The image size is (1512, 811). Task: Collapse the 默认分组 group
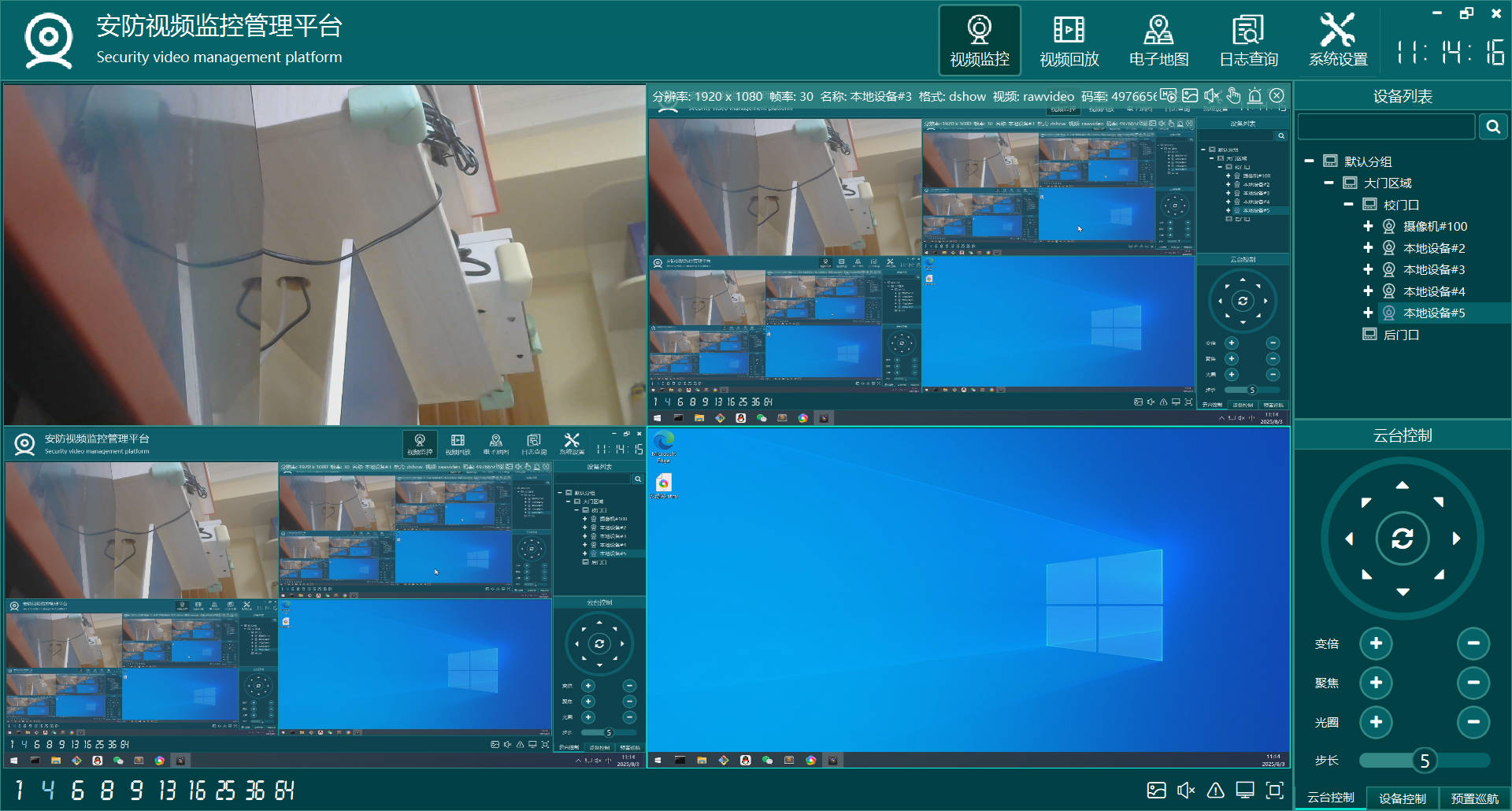(1309, 161)
